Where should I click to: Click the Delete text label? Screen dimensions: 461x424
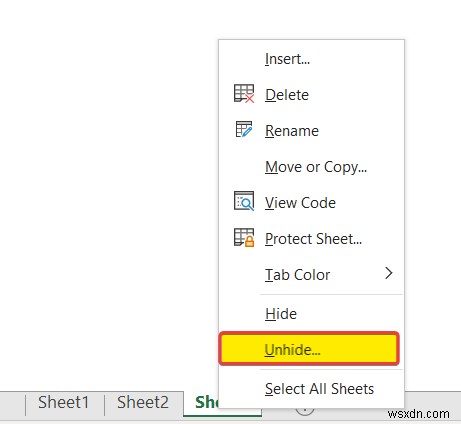[287, 95]
